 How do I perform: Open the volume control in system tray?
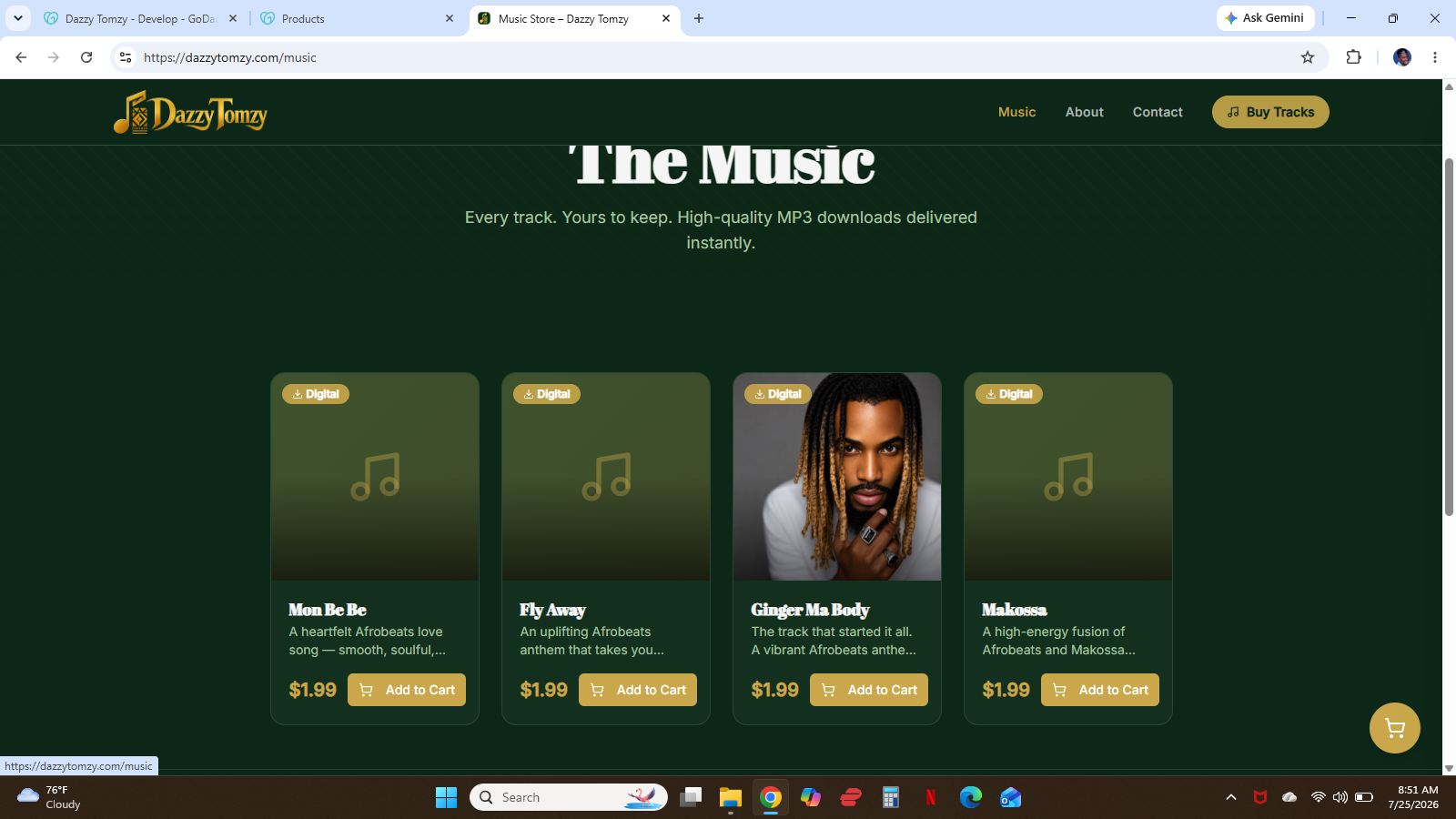coord(1340,797)
